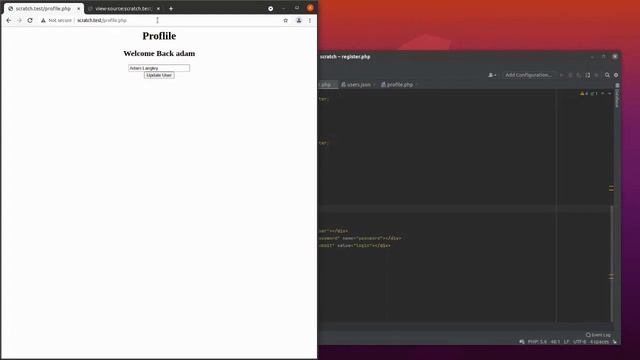Click the Search Everywhere magnifier in PhpStorm
Image resolution: width=640 pixels, height=360 pixels.
pyautogui.click(x=607, y=75)
